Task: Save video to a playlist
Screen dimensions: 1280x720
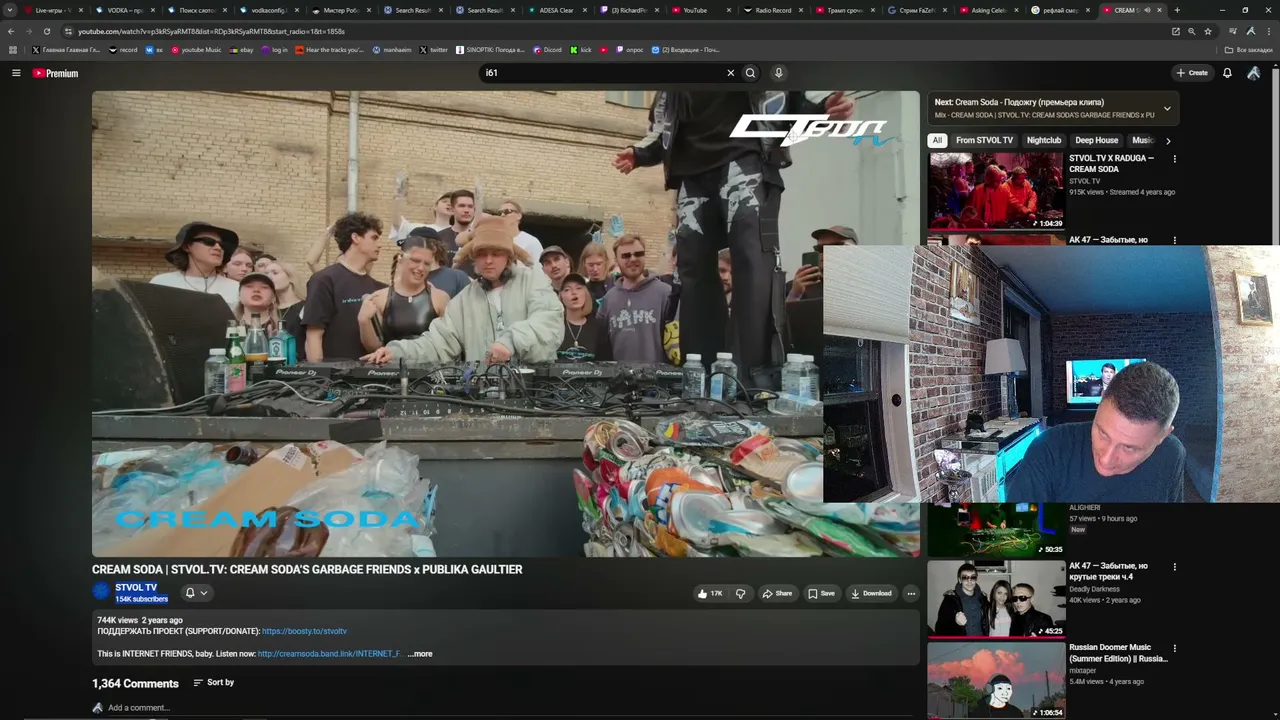Action: pyautogui.click(x=821, y=593)
